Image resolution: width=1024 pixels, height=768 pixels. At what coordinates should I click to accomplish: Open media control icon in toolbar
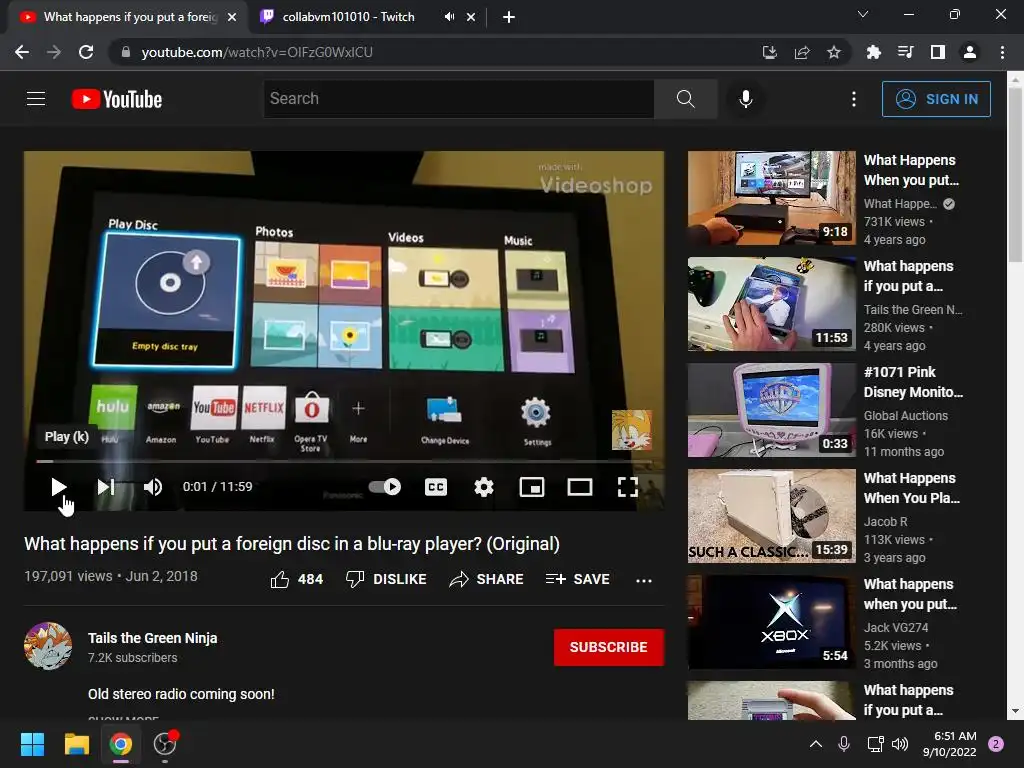tap(905, 52)
